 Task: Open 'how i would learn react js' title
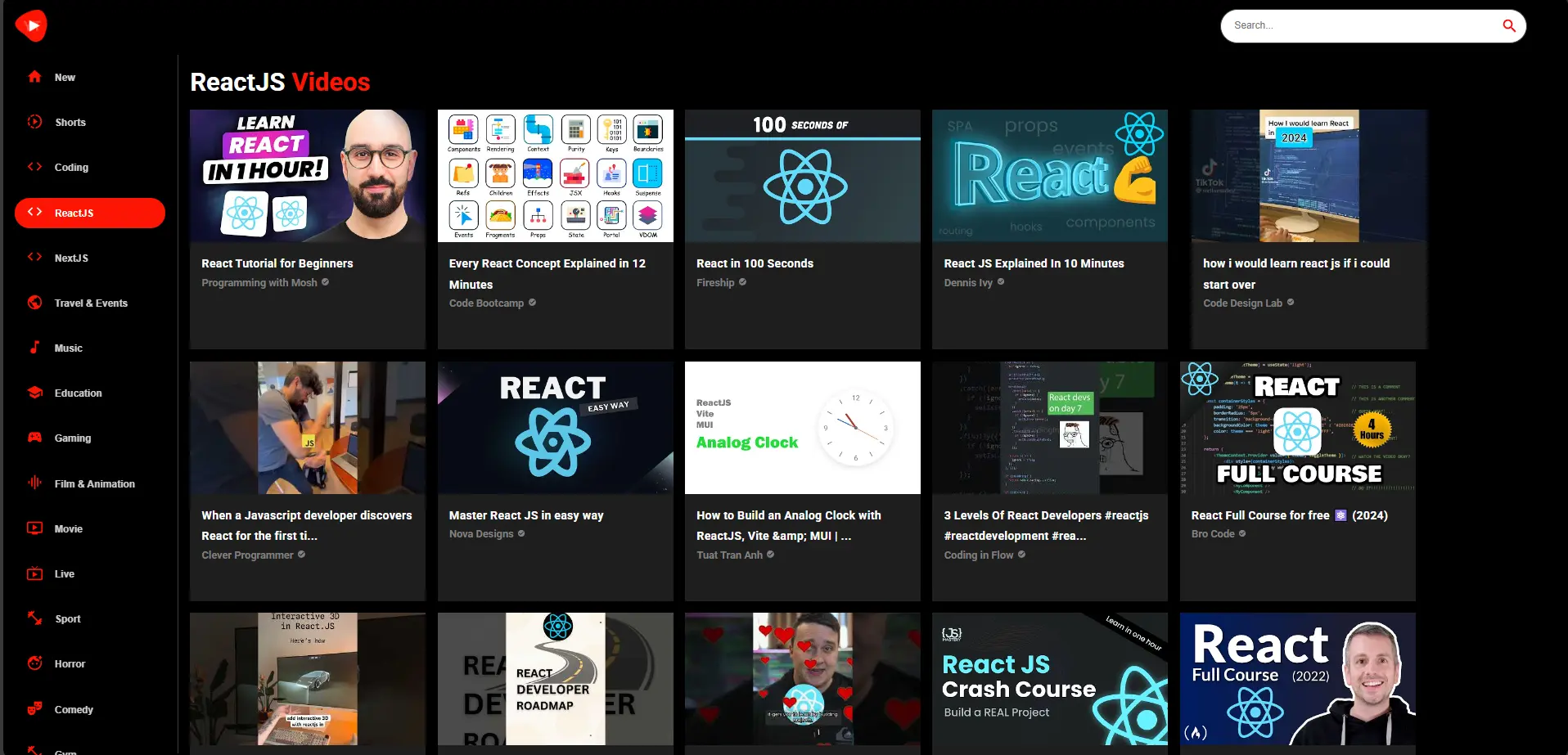tap(1296, 274)
